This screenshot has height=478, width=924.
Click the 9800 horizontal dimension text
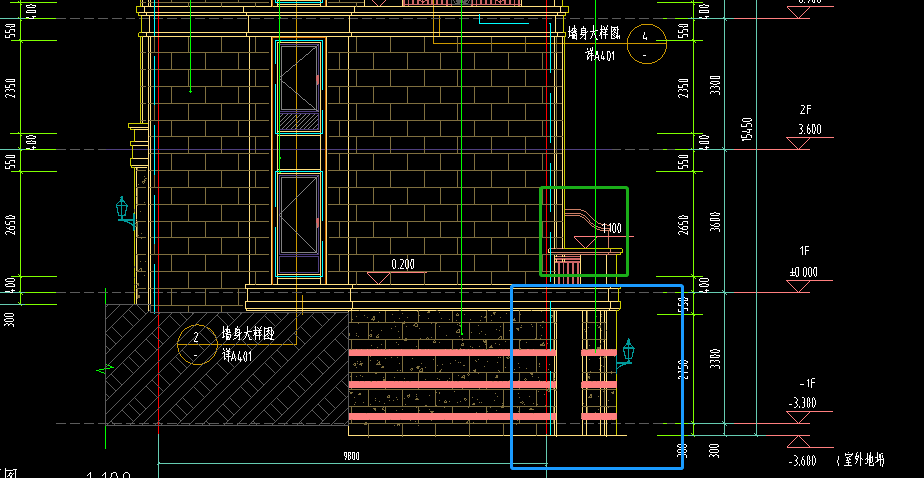point(351,456)
